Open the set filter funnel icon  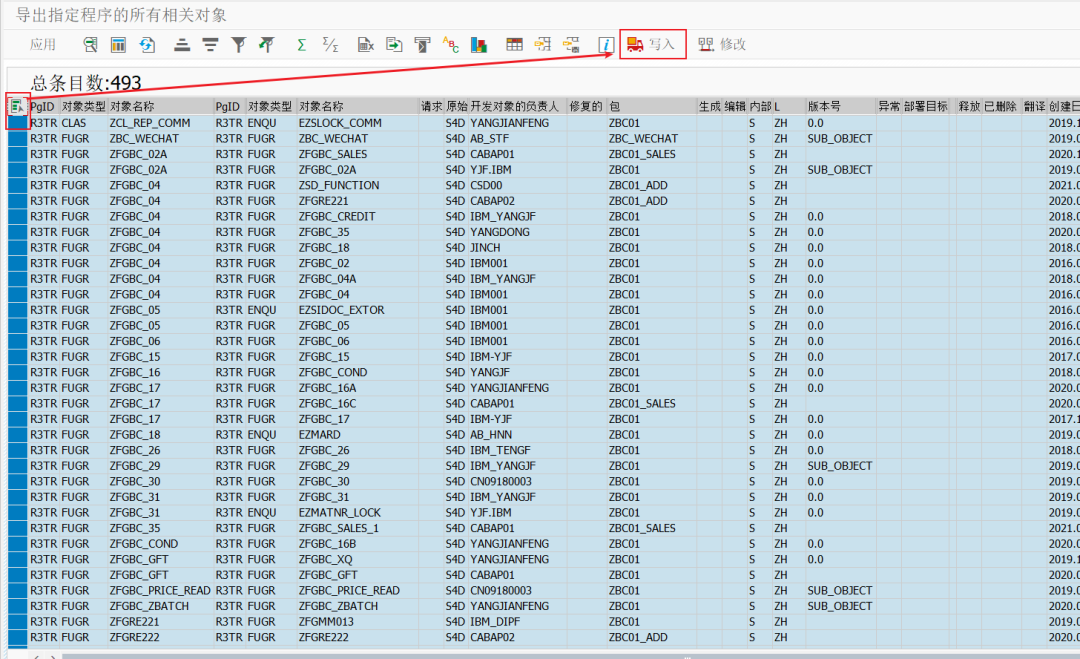[238, 45]
